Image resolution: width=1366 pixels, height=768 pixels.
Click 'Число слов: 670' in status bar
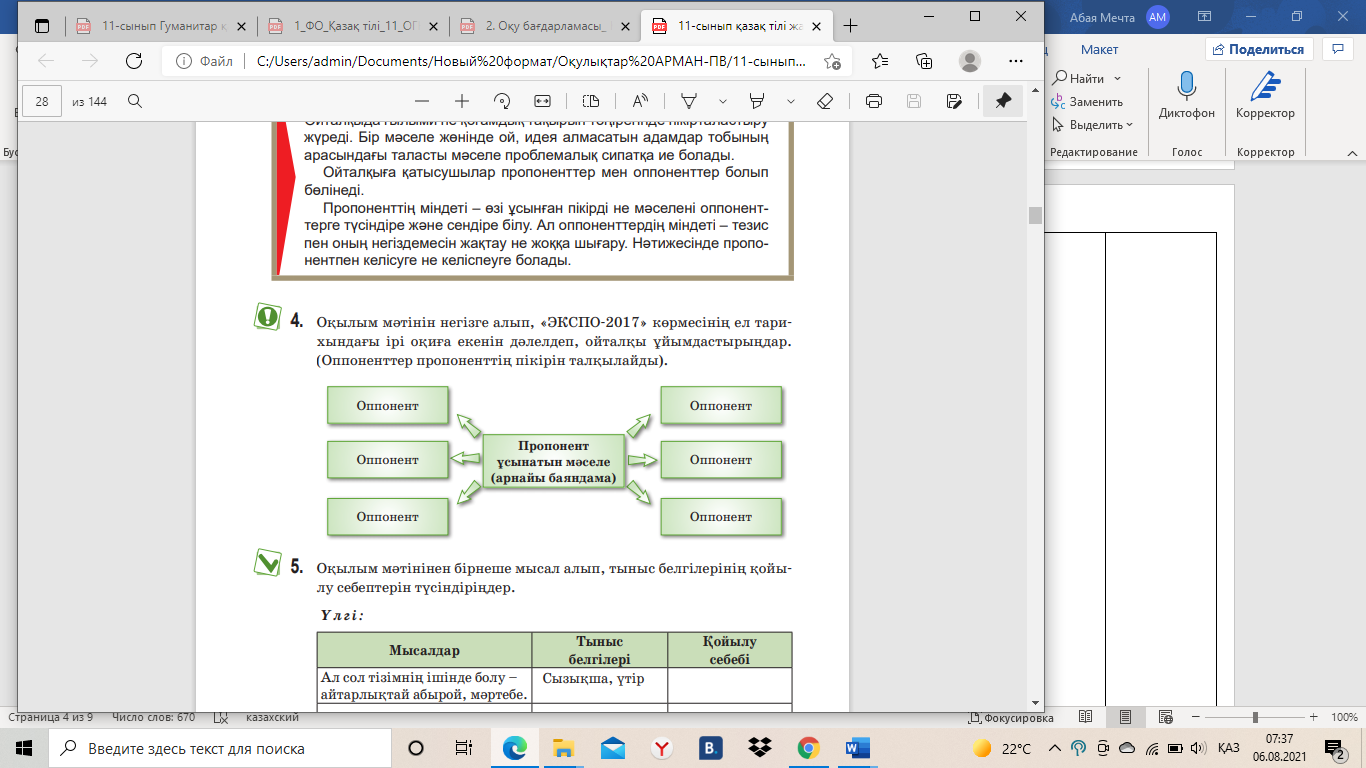pos(153,718)
